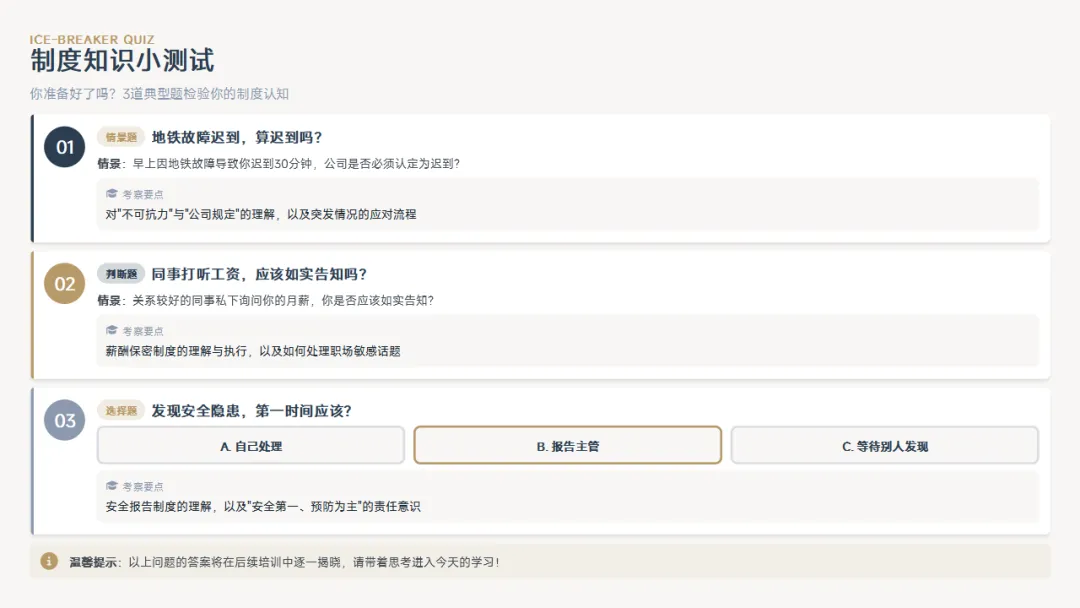Click the 选择题 tag label
Screen dimensions: 1080x608
[x=121, y=411]
